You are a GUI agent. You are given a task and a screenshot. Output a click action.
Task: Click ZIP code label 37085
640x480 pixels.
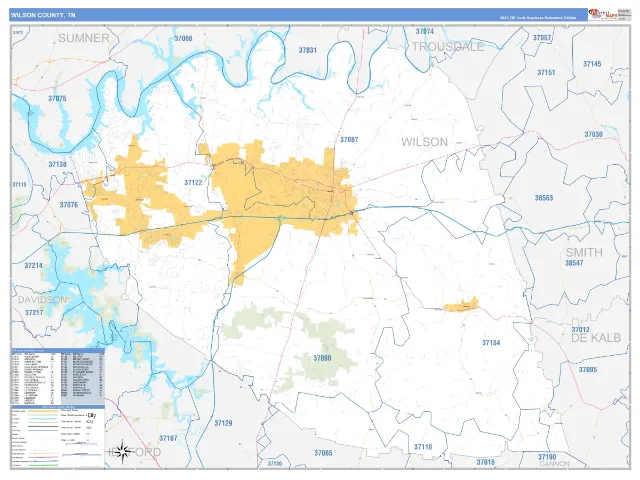323,453
